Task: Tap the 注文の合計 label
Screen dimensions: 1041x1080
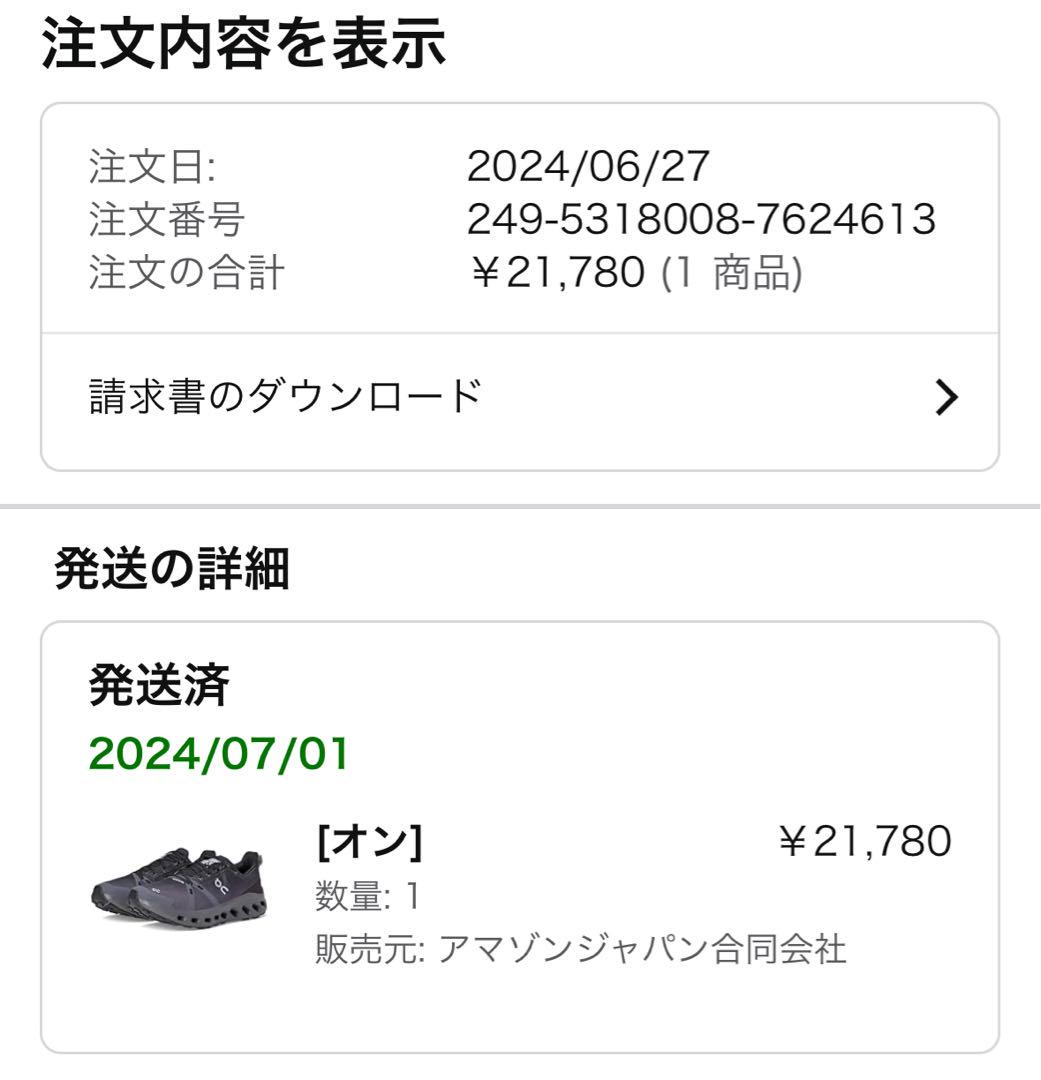Action: click(186, 272)
